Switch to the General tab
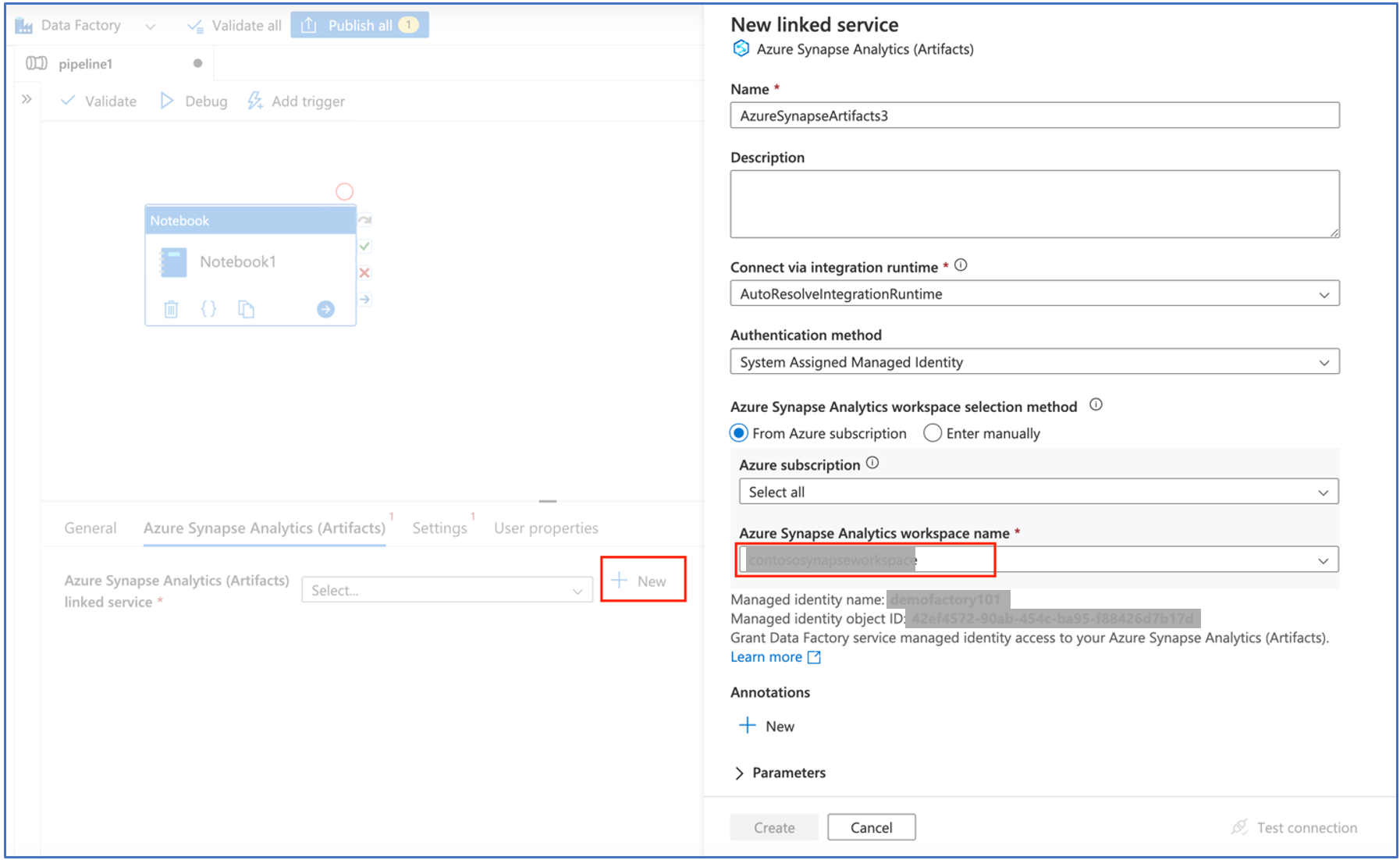Viewport: 1400px width, 860px height. click(x=91, y=528)
